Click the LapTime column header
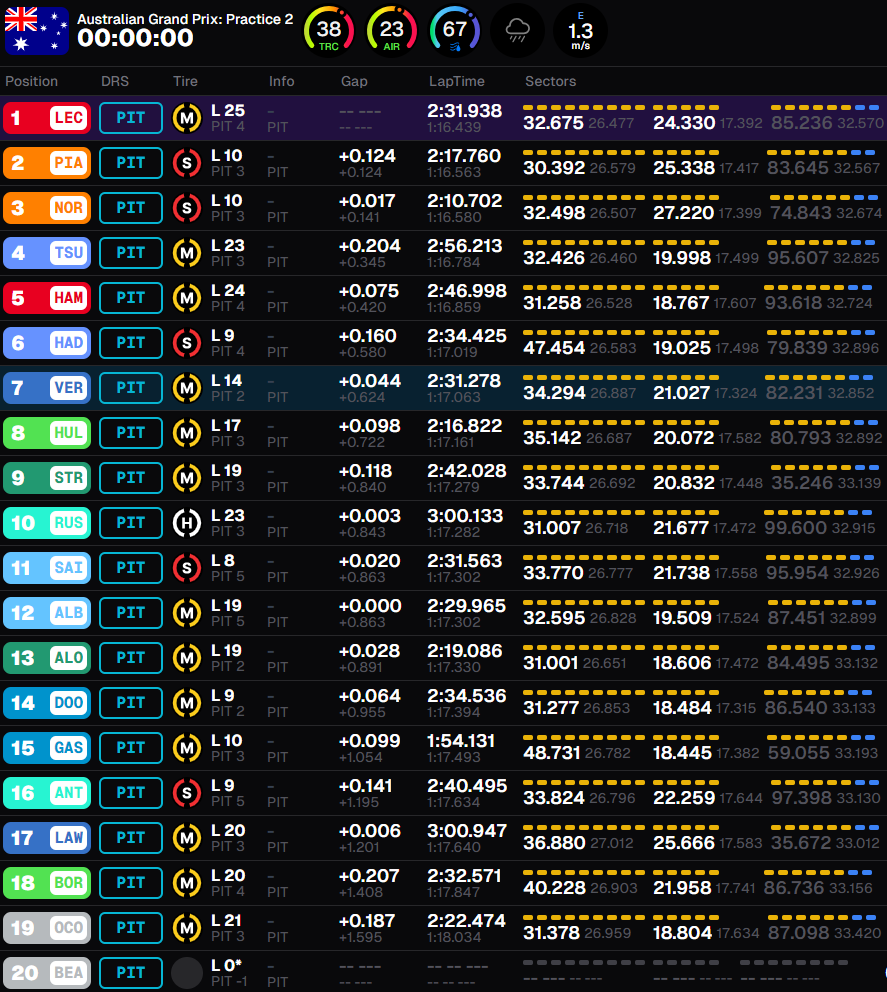Image resolution: width=887 pixels, height=992 pixels. click(457, 81)
